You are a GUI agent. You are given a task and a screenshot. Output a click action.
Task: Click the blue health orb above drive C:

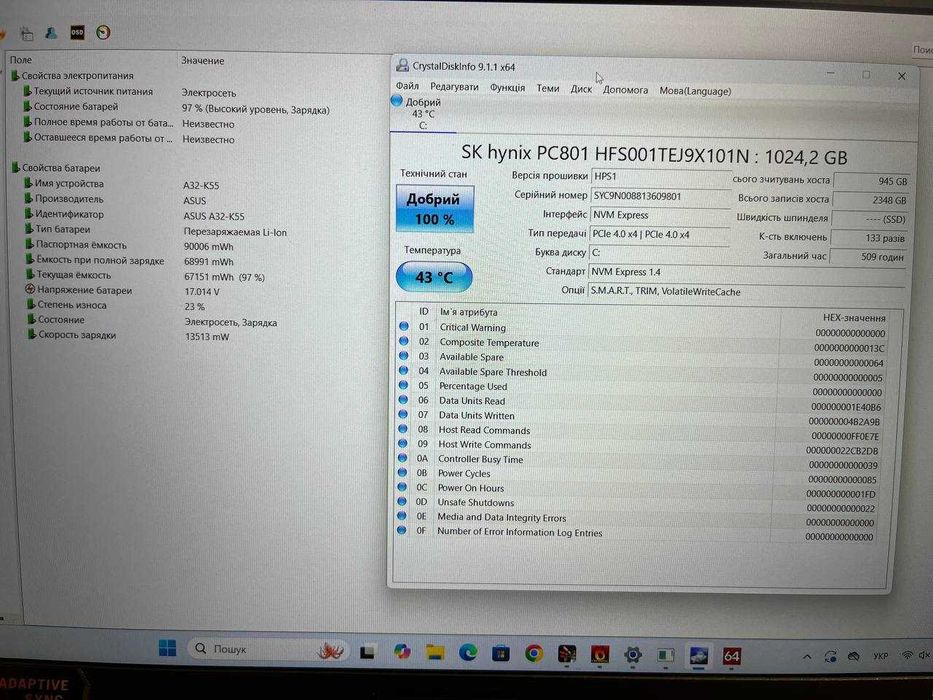pos(397,101)
